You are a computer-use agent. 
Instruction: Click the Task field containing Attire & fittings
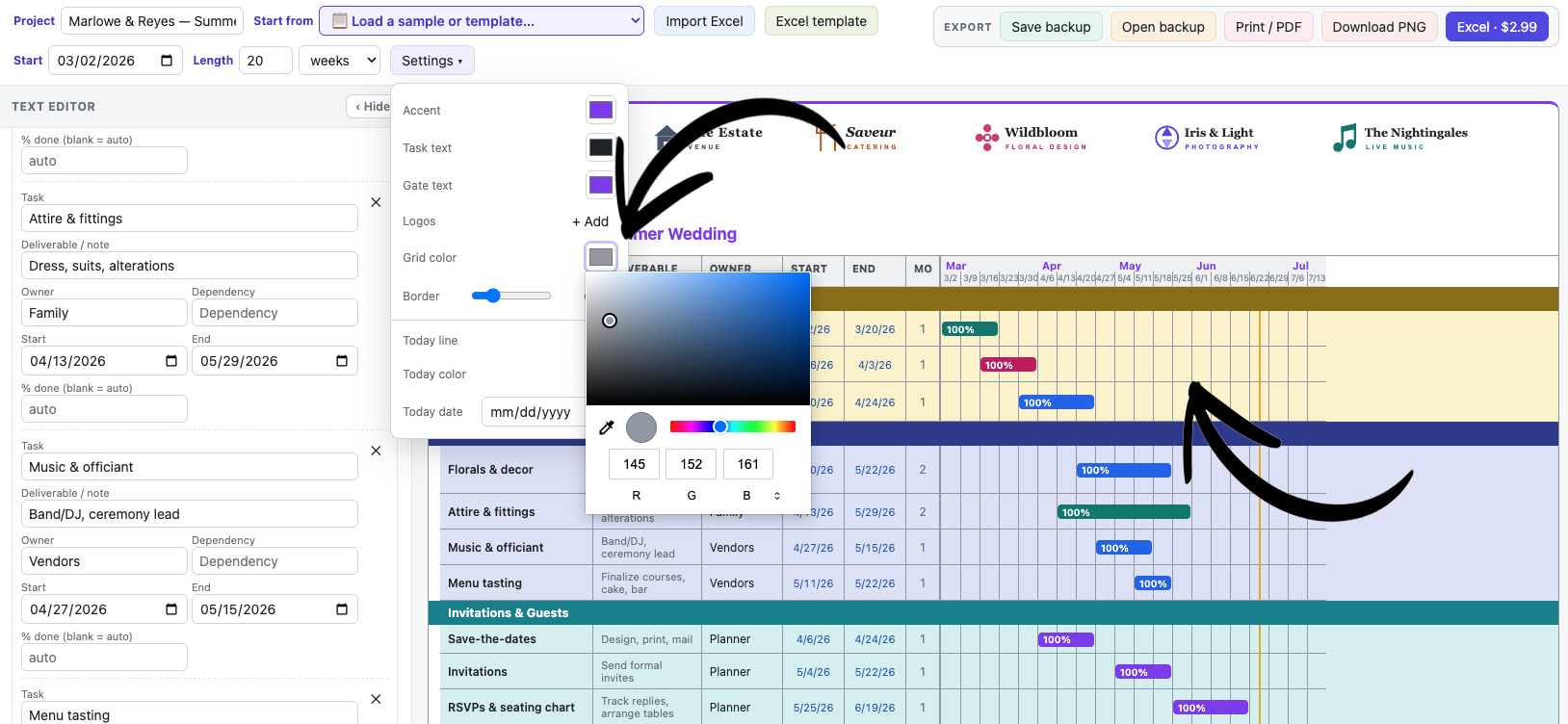click(x=190, y=219)
